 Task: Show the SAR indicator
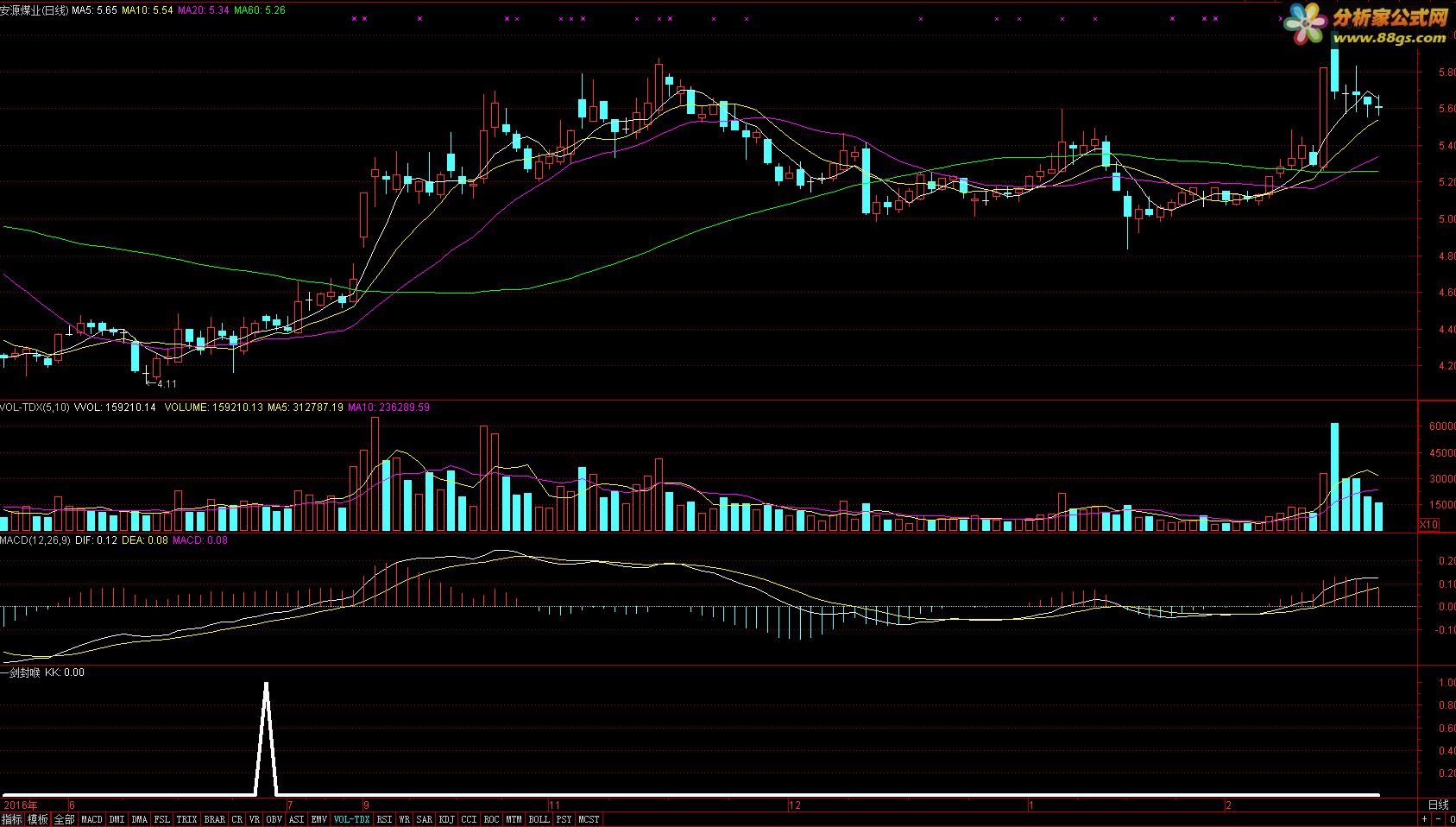coord(424,819)
